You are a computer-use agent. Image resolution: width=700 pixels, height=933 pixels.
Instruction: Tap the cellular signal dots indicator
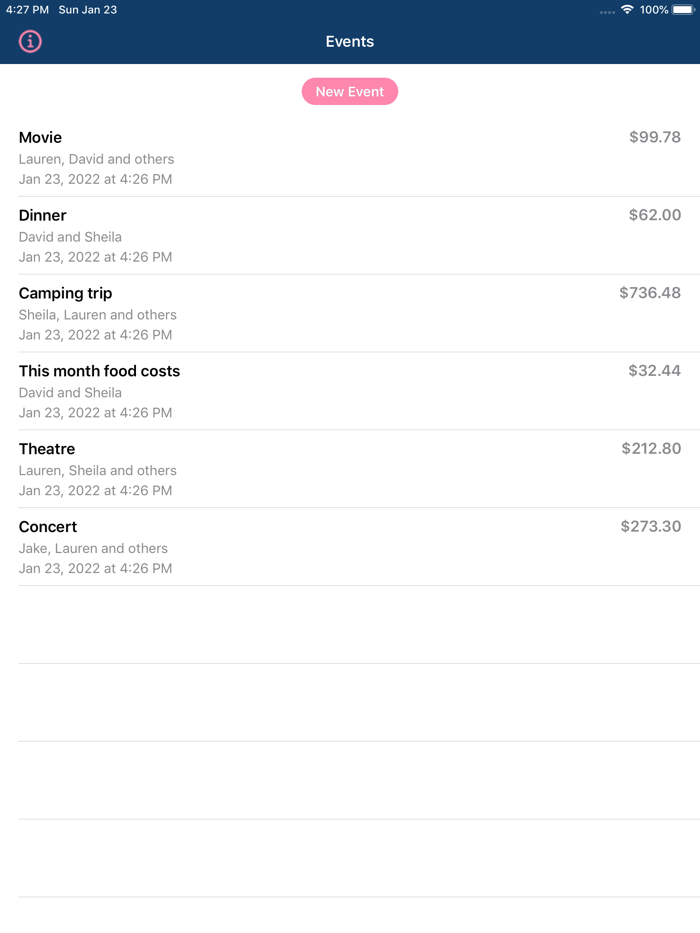(x=605, y=10)
